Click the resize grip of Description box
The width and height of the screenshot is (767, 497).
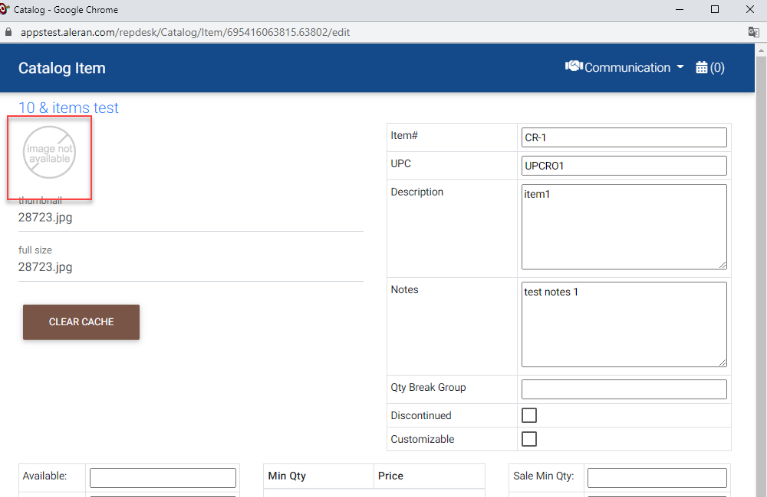pos(722,265)
